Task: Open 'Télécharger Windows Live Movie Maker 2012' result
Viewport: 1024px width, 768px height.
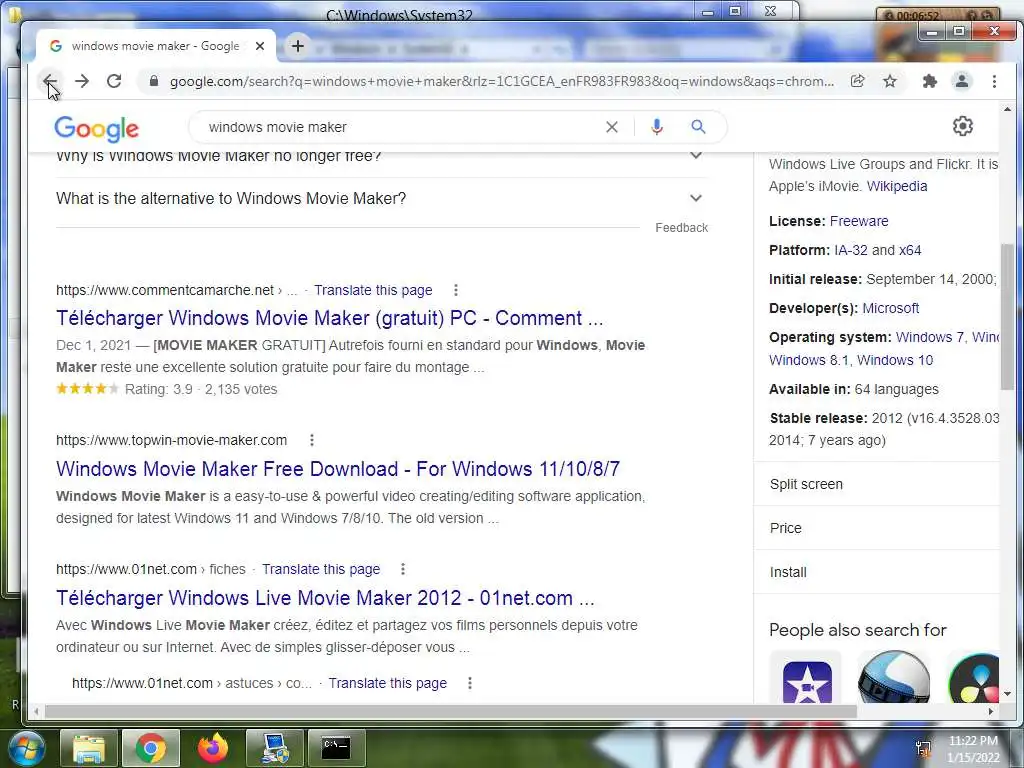Action: click(325, 598)
